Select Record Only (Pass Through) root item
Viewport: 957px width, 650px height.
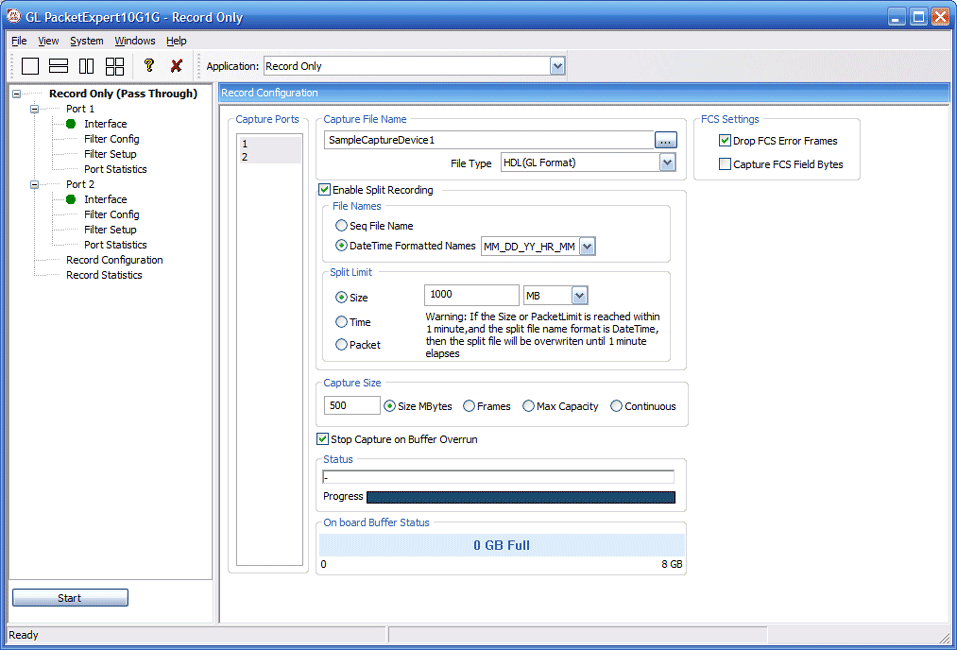[123, 93]
